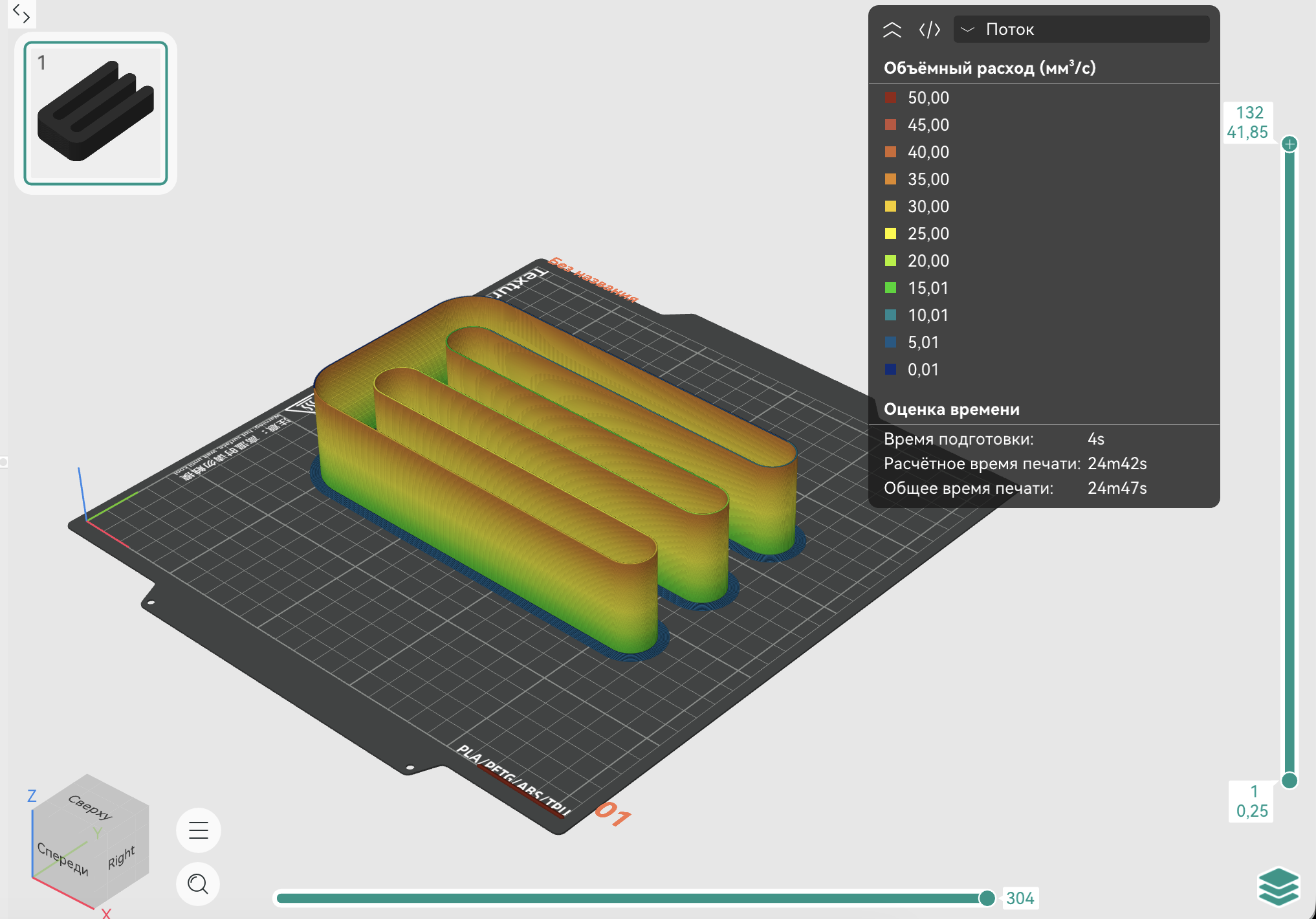Click the 50,00 flow color swatch
Screen dimensions: 1316x919
pos(891,98)
